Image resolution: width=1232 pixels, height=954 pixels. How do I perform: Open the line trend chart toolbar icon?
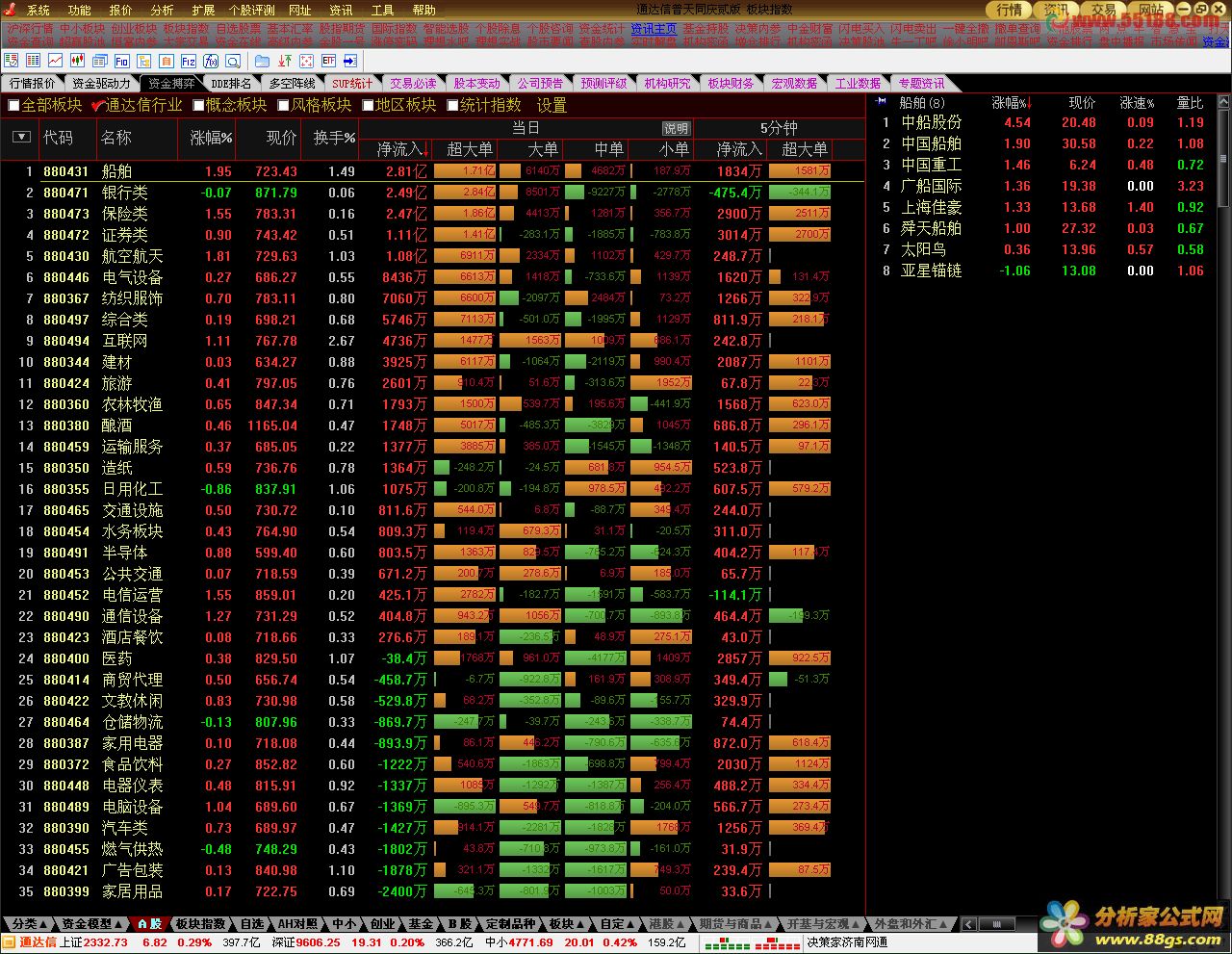tap(55, 60)
